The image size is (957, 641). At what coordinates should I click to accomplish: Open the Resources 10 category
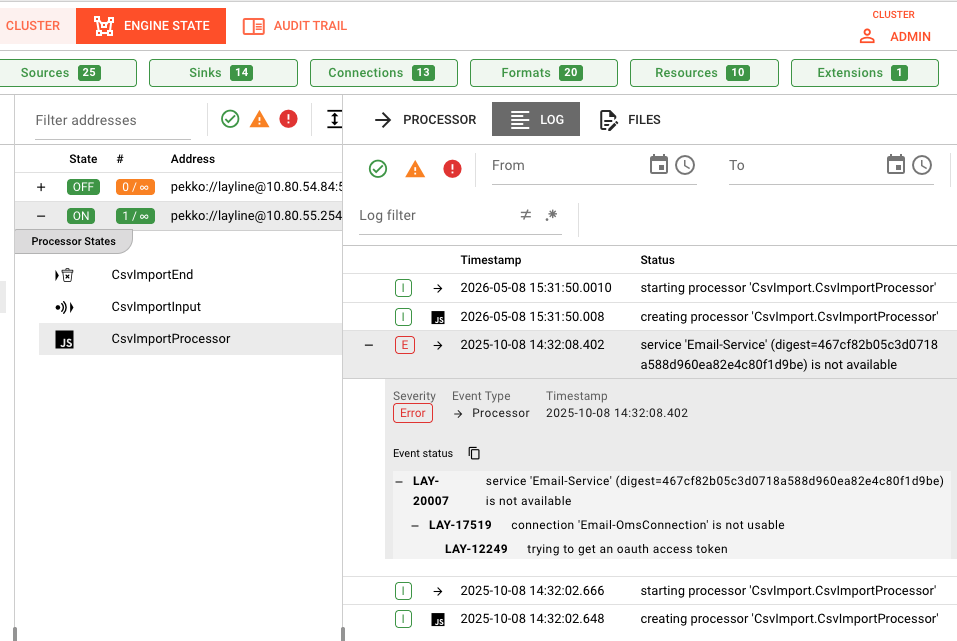(x=704, y=73)
